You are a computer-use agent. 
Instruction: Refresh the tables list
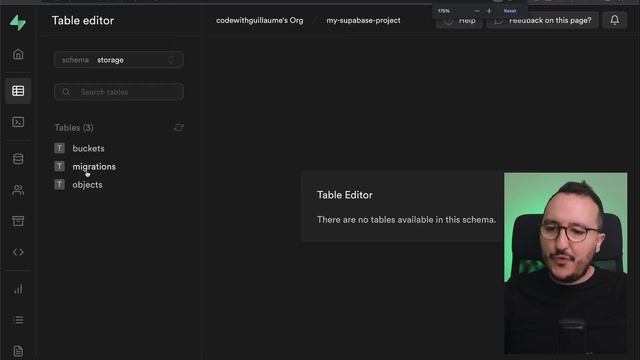(179, 128)
